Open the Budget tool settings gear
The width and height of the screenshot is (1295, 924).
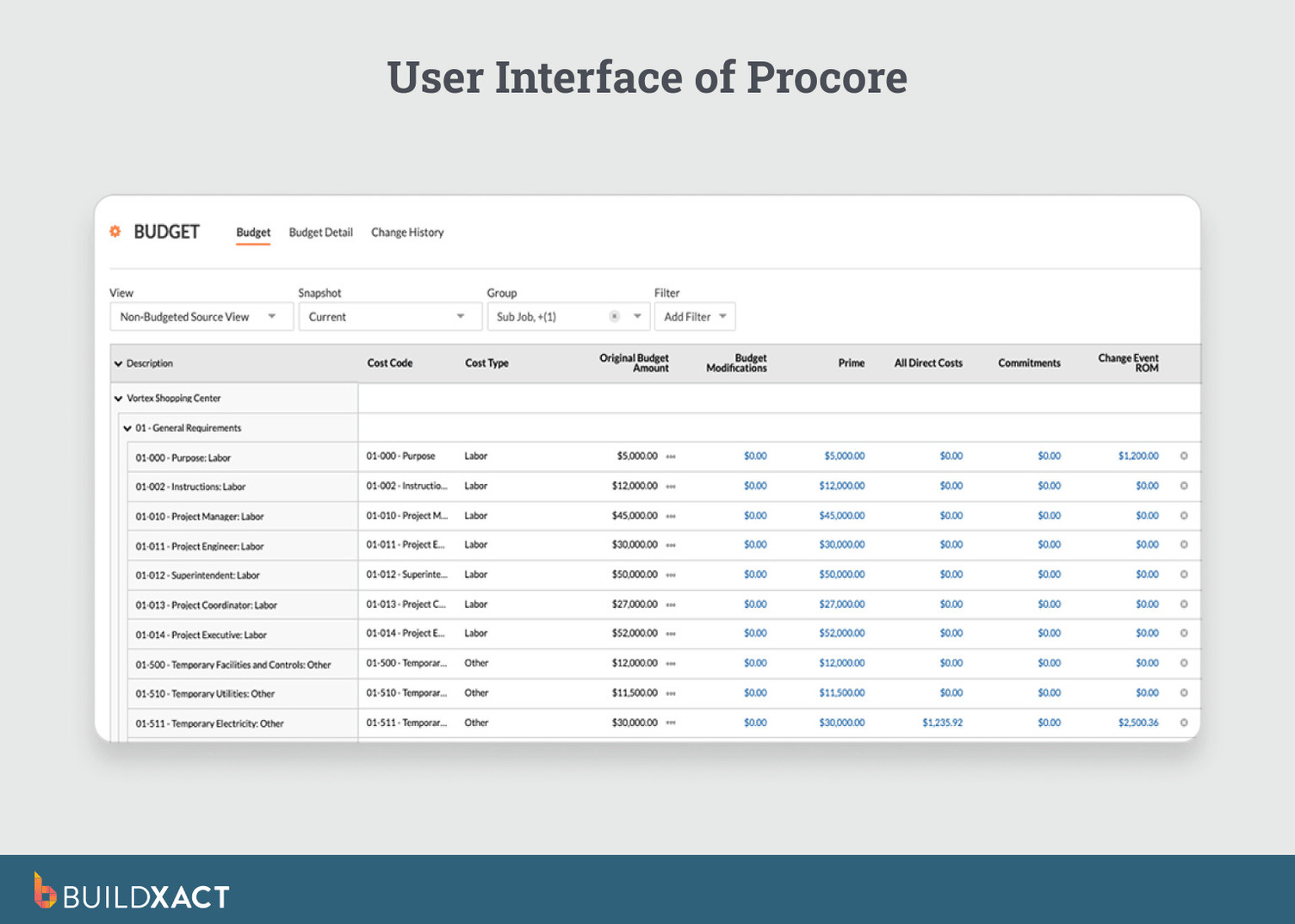115,231
